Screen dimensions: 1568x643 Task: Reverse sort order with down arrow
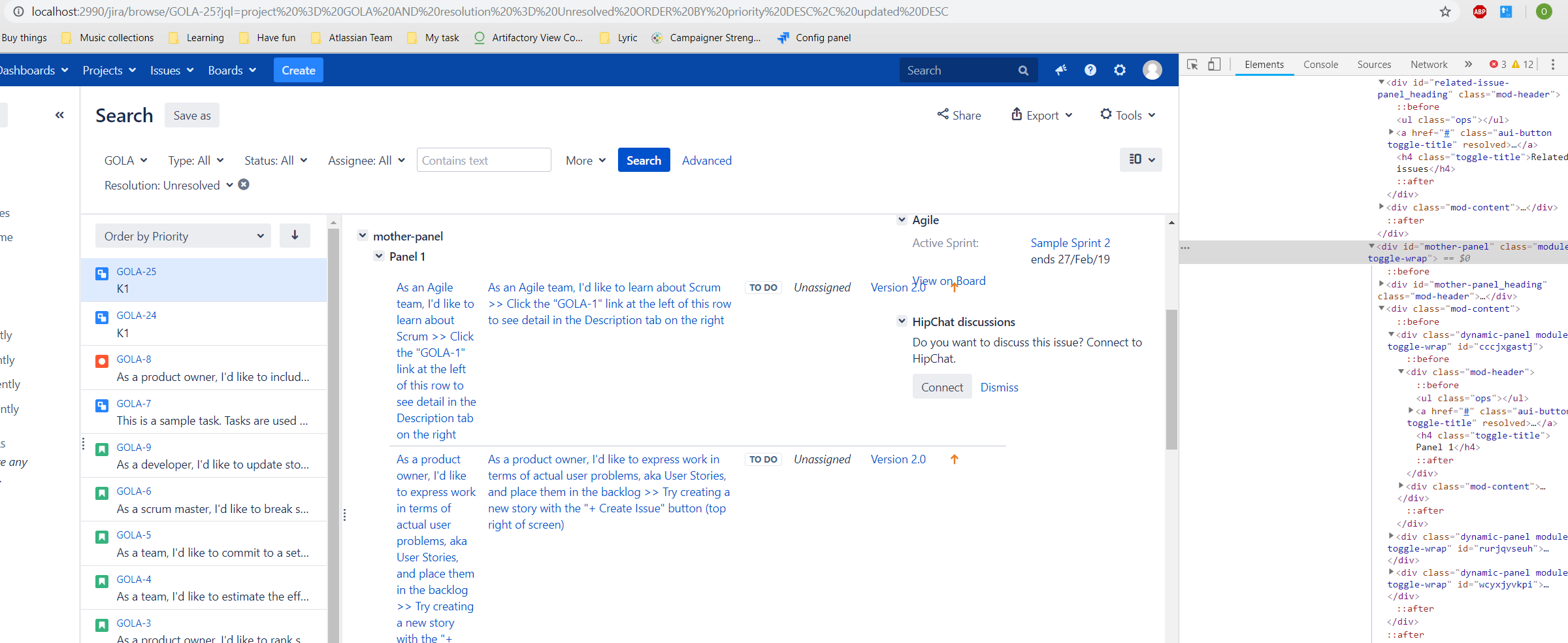click(x=295, y=236)
